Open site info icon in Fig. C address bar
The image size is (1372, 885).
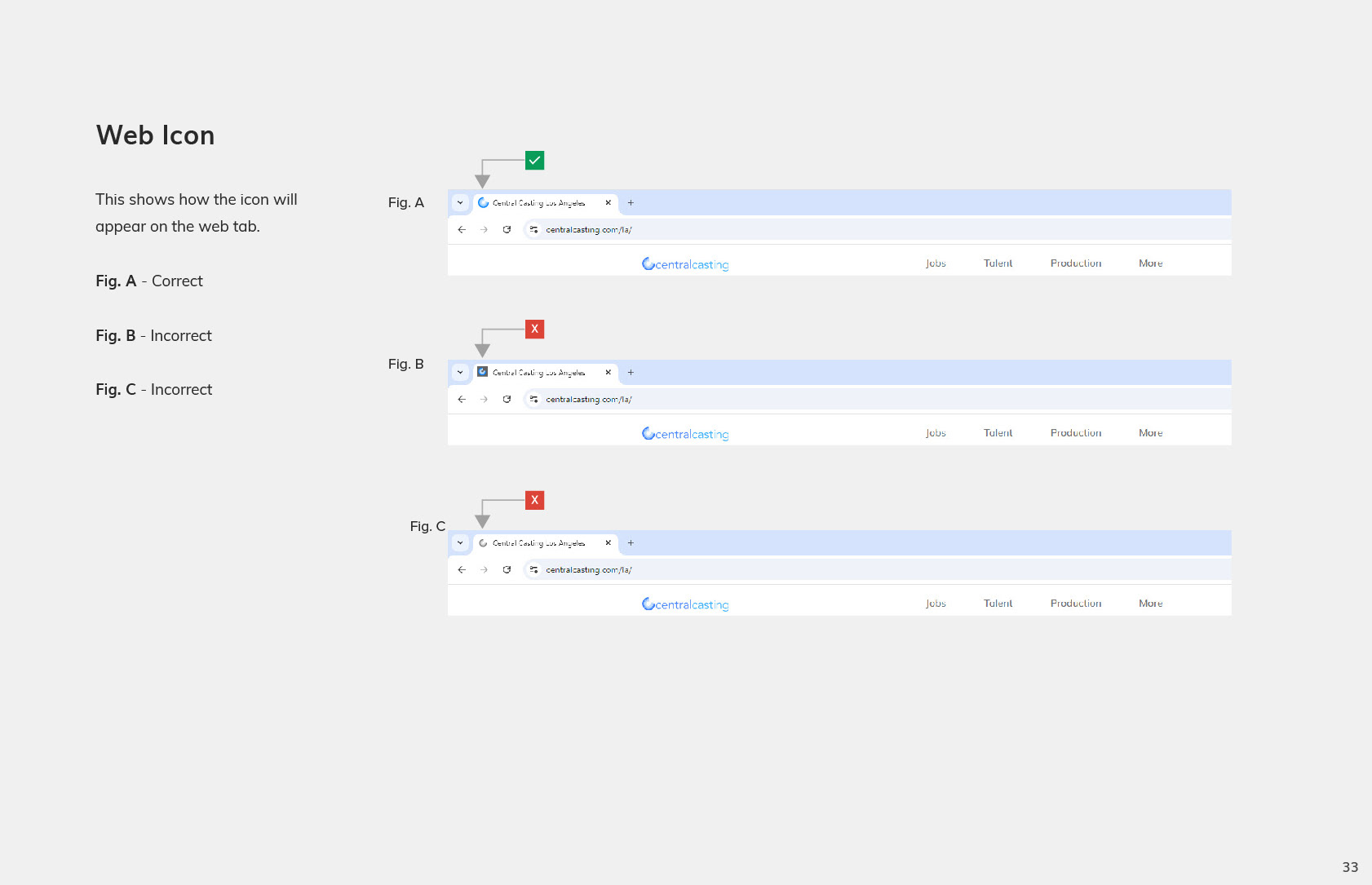pos(534,570)
